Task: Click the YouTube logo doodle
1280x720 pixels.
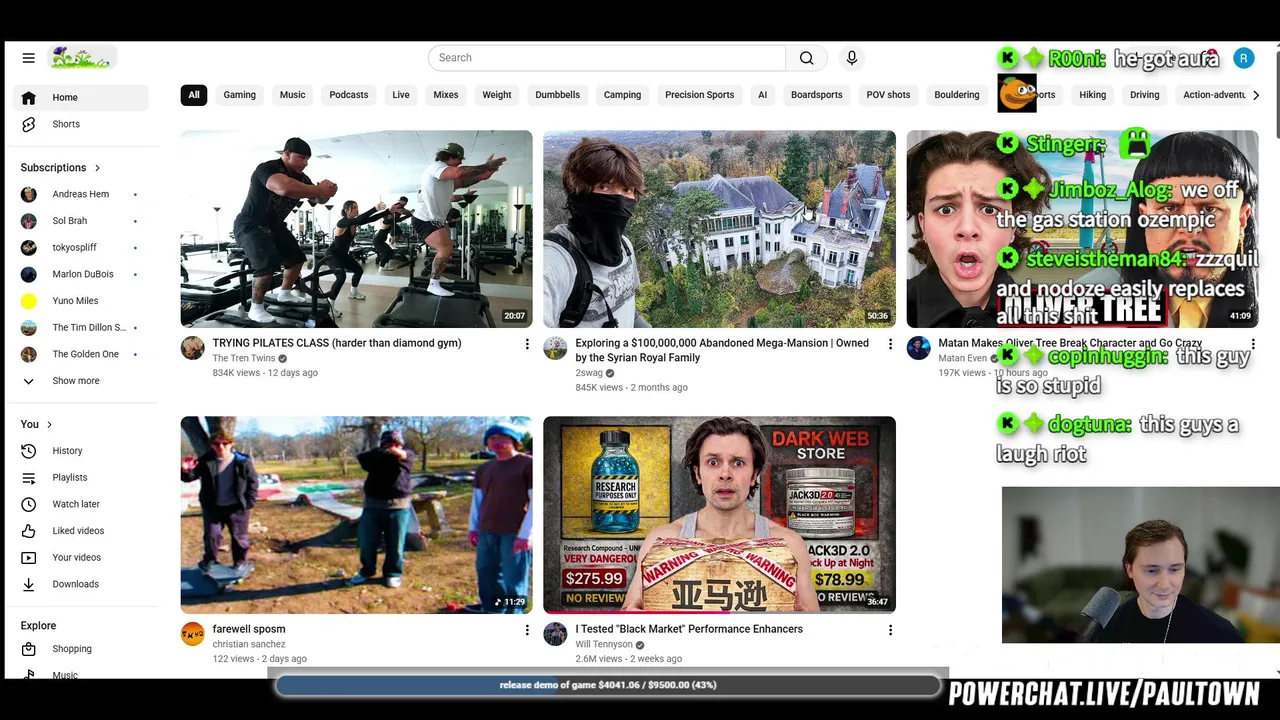Action: coord(82,58)
